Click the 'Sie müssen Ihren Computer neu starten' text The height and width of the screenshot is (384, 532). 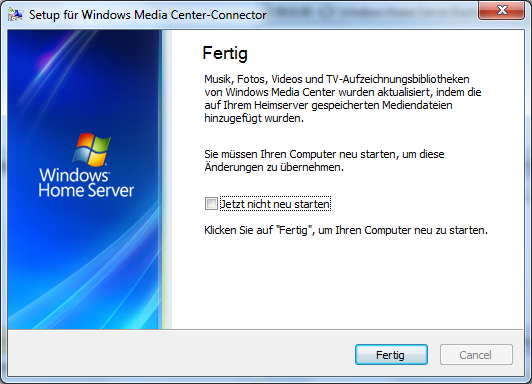point(324,160)
